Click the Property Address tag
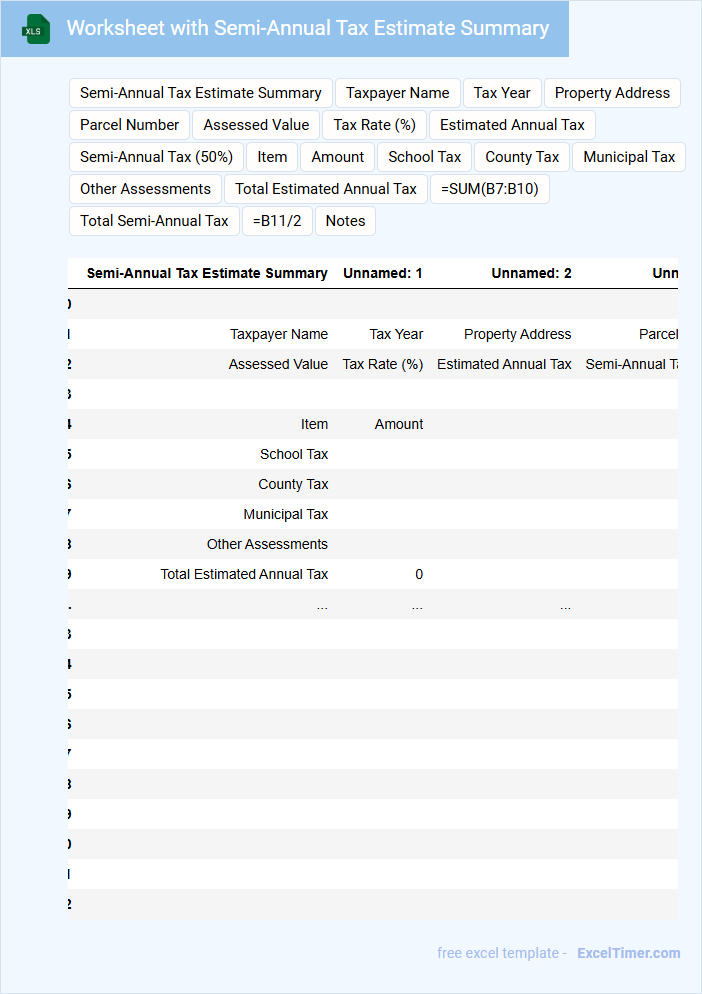 (x=612, y=93)
